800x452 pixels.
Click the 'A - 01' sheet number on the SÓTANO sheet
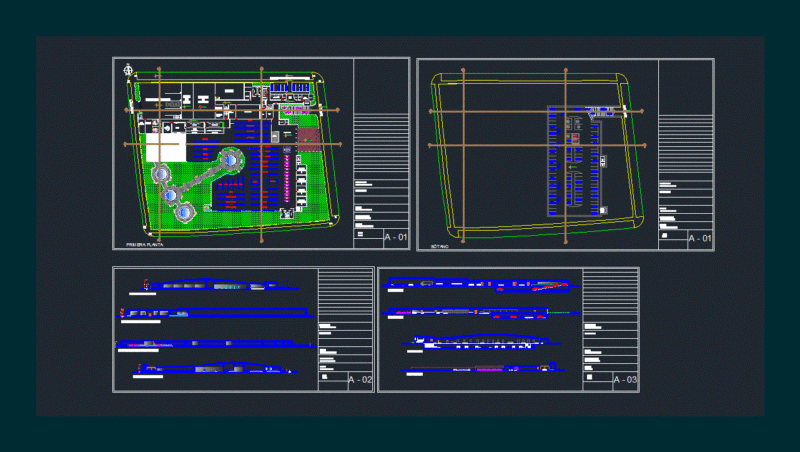pyautogui.click(x=700, y=238)
